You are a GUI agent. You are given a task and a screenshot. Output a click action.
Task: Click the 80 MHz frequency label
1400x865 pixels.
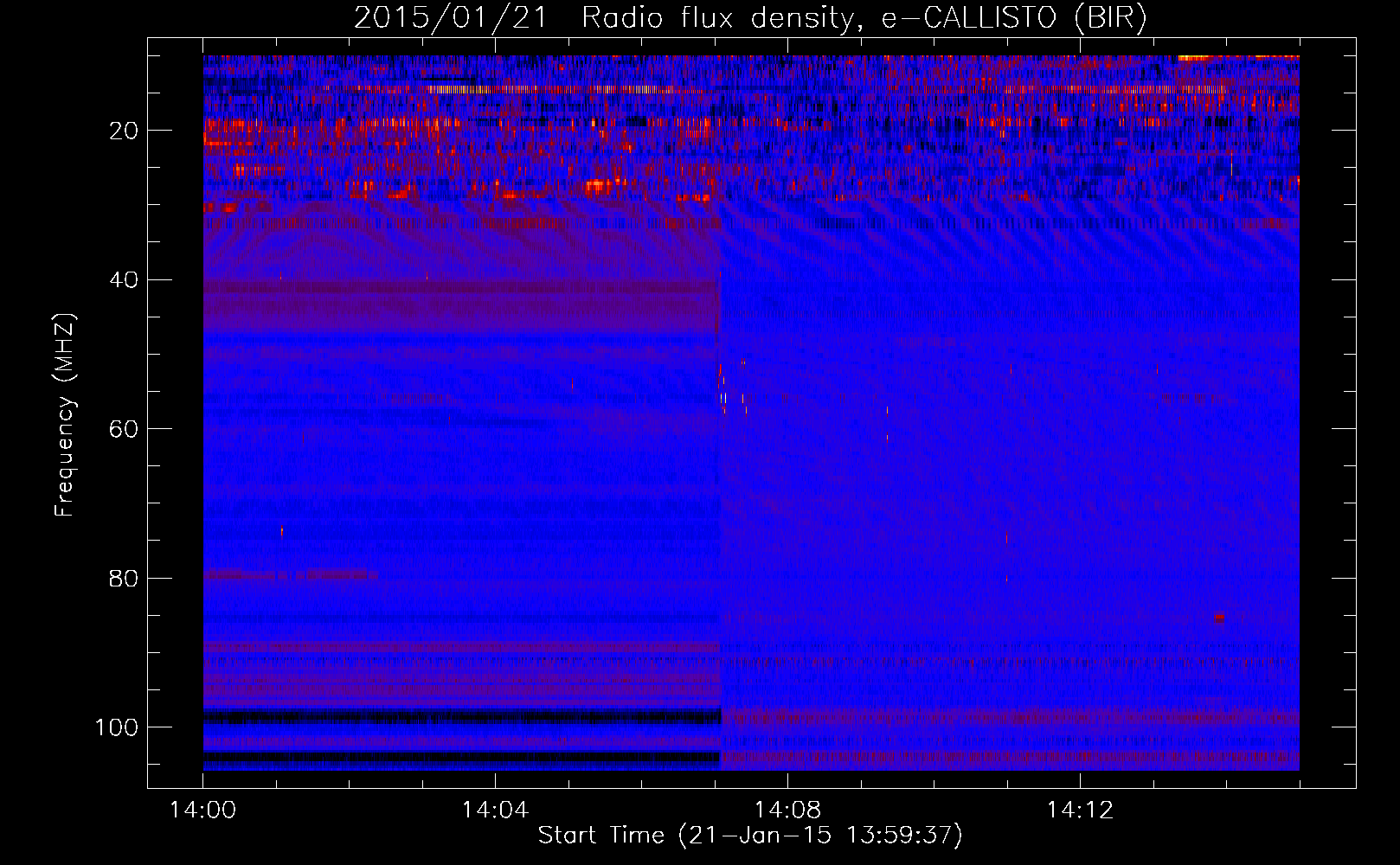[124, 578]
